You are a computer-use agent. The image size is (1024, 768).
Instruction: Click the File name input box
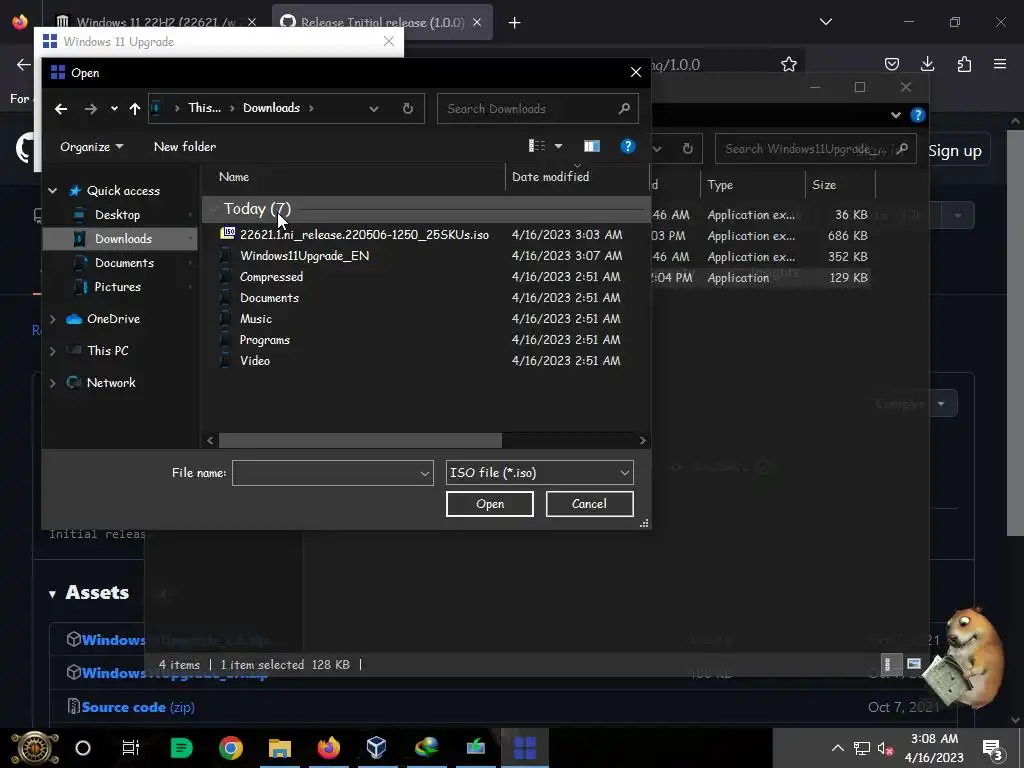point(332,473)
